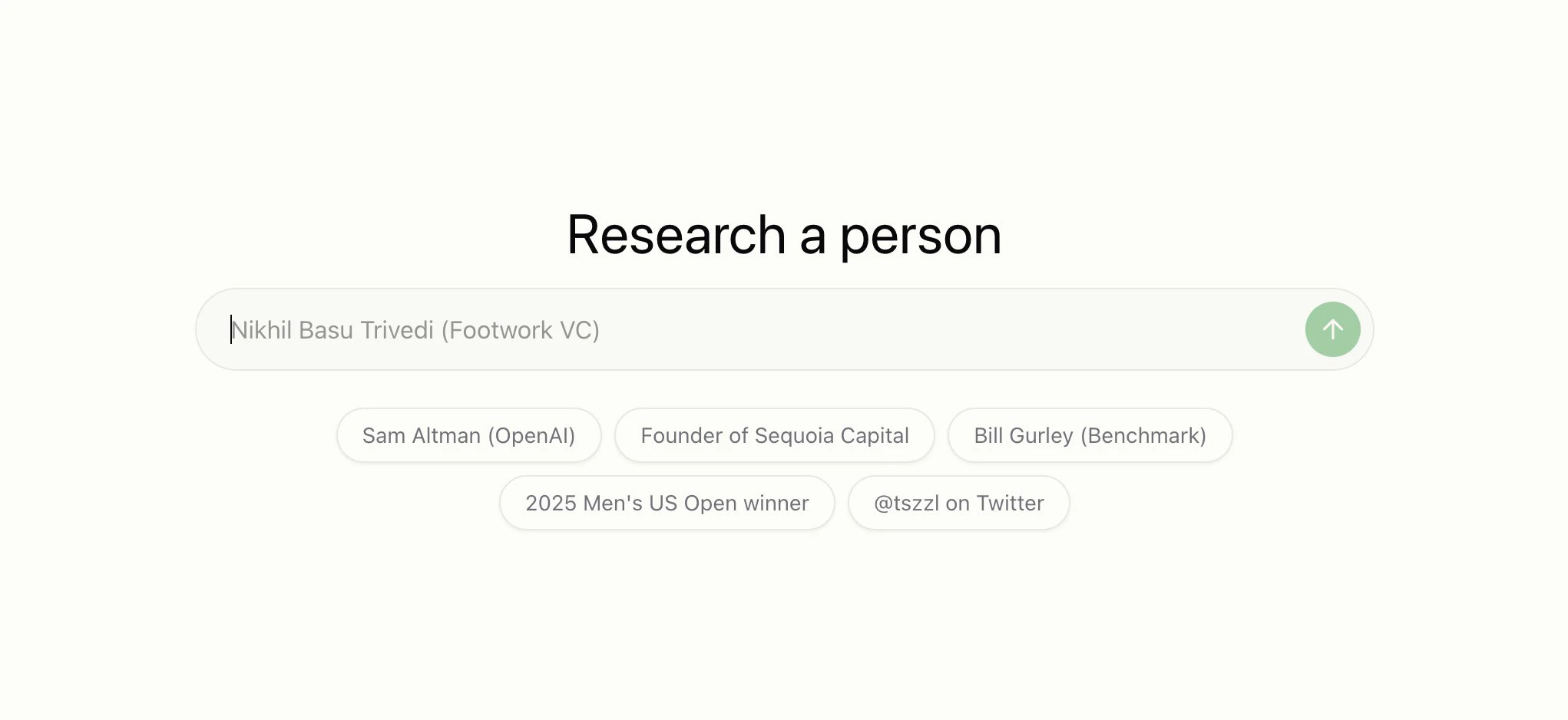The image size is (1568, 720).
Task: Select the 2025 Men's US Open winner chip
Action: (x=667, y=503)
